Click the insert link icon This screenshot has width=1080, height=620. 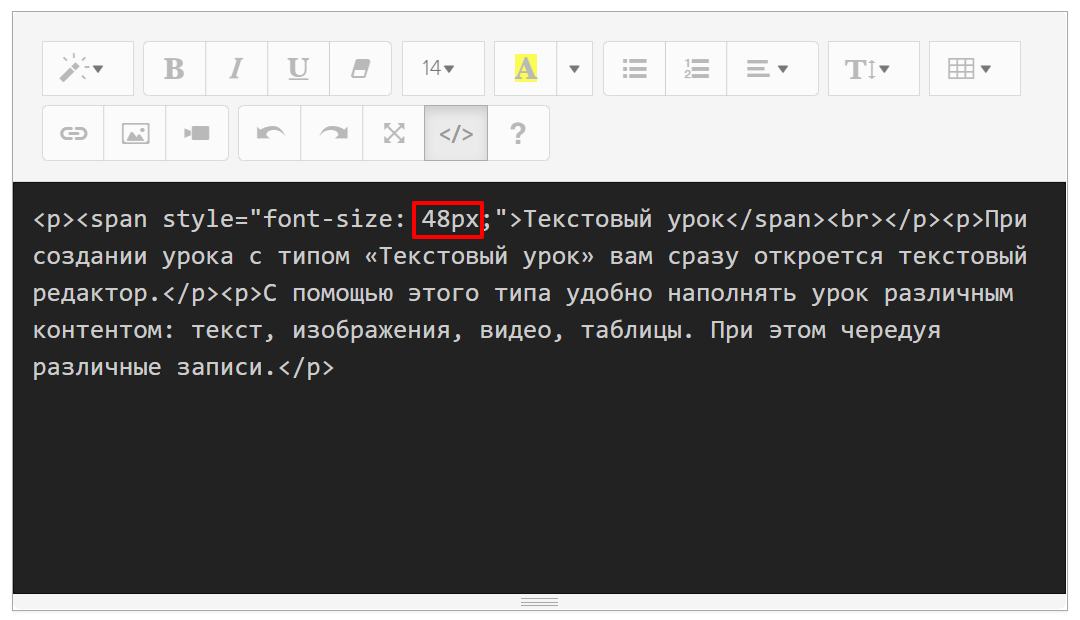[73, 133]
